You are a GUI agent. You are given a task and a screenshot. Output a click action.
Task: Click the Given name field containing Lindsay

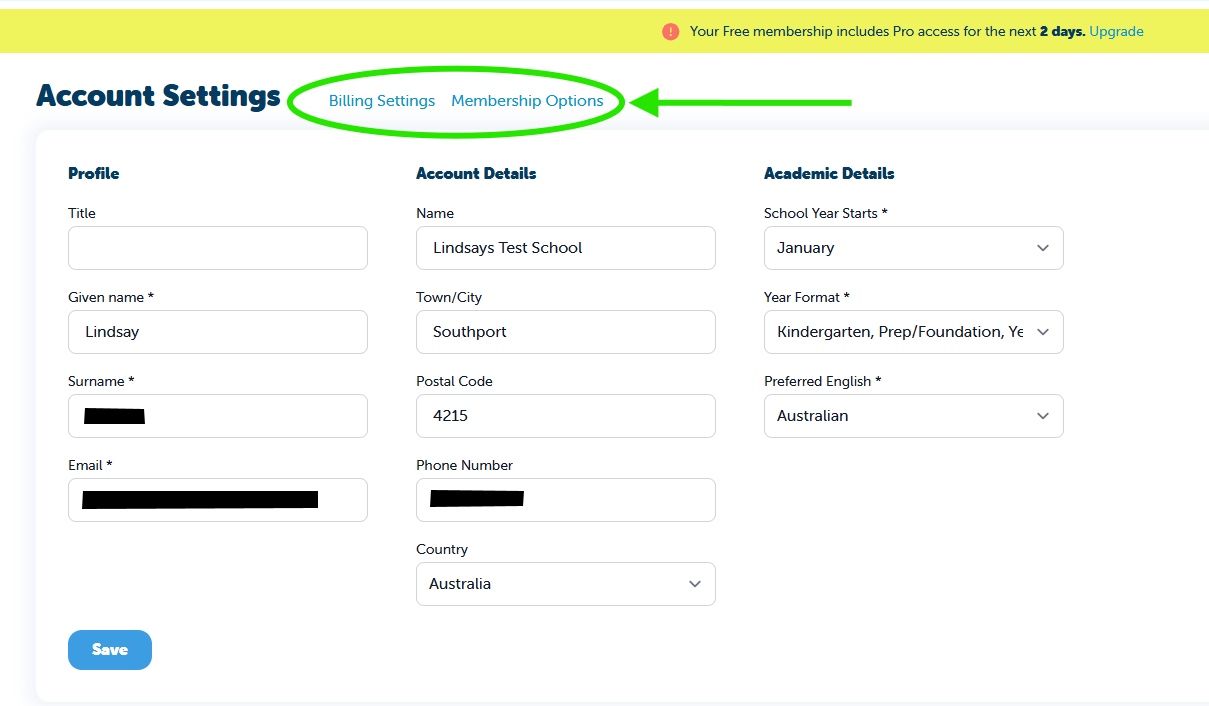[x=218, y=332]
